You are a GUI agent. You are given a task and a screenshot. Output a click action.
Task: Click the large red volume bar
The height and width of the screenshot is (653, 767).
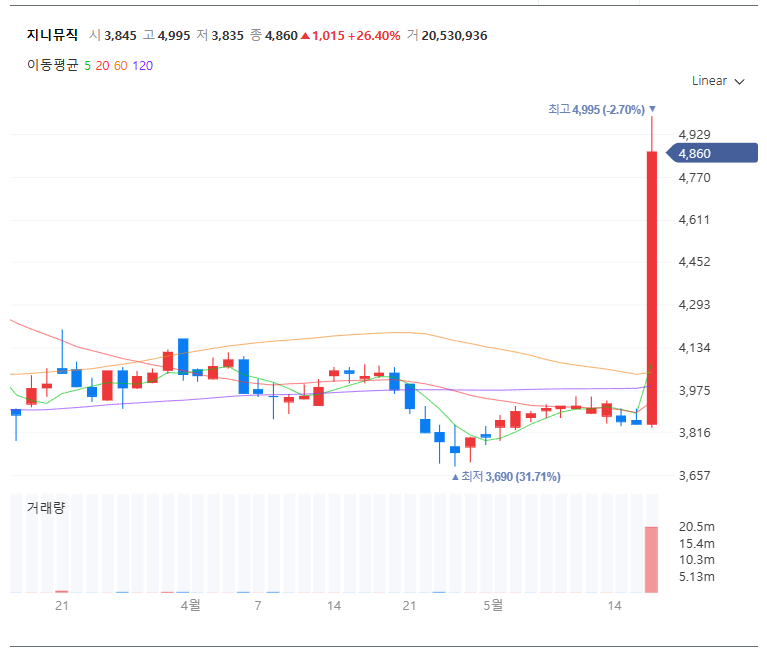(651, 560)
